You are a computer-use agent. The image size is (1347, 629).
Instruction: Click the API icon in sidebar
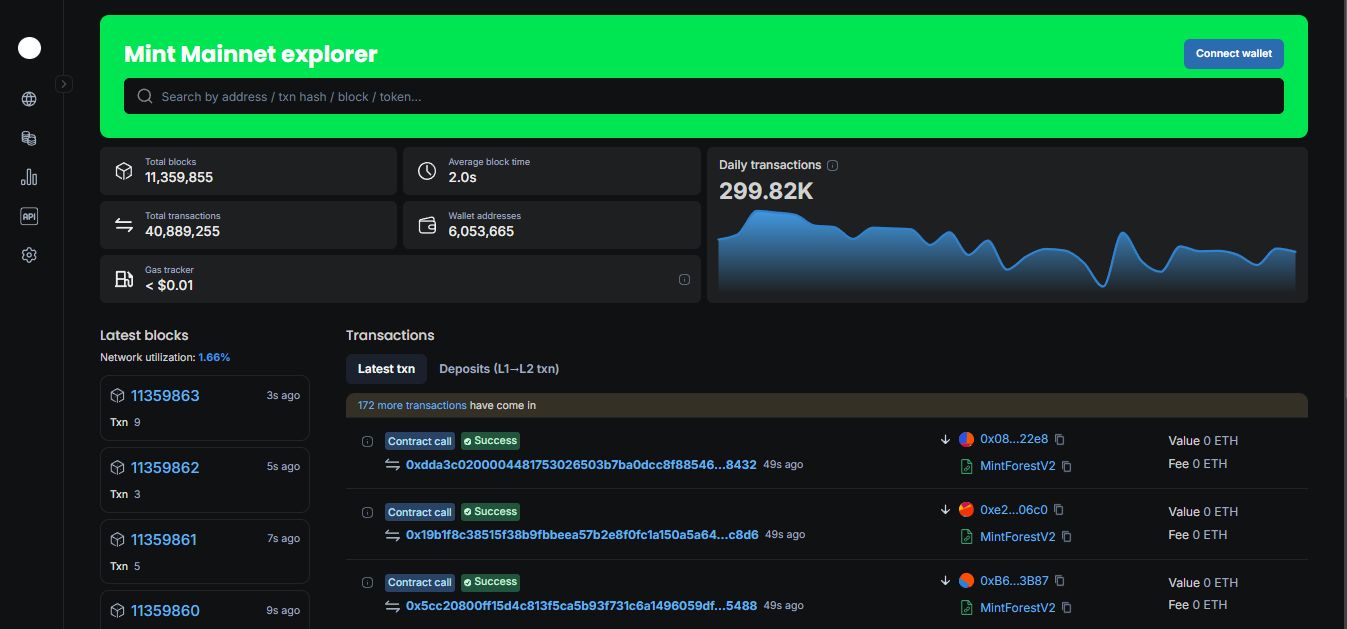click(29, 216)
